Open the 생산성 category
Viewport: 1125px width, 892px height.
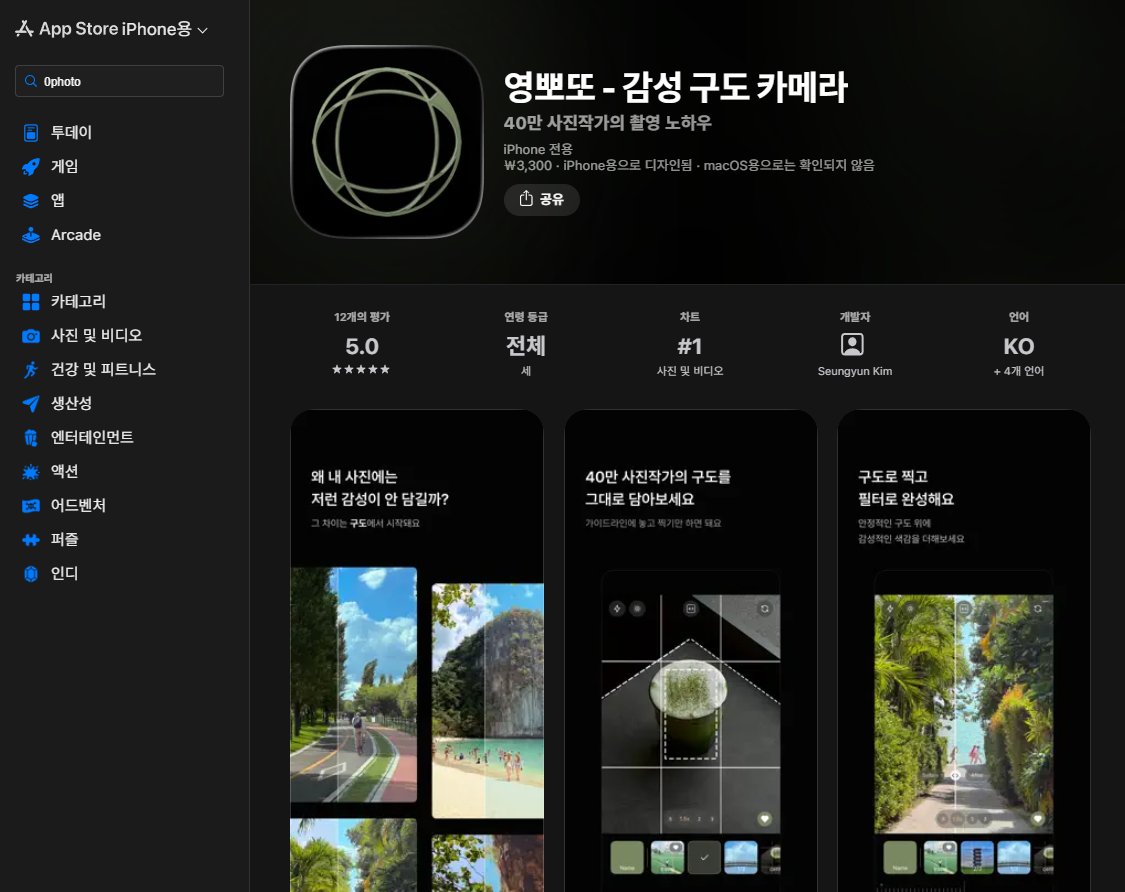coord(71,403)
